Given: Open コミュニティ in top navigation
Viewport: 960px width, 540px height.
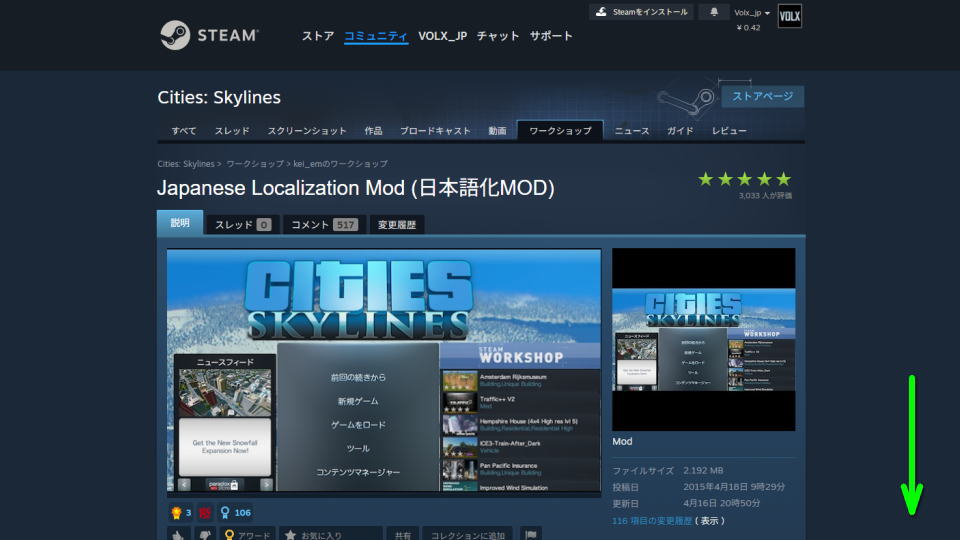Looking at the screenshot, I should click(x=376, y=36).
